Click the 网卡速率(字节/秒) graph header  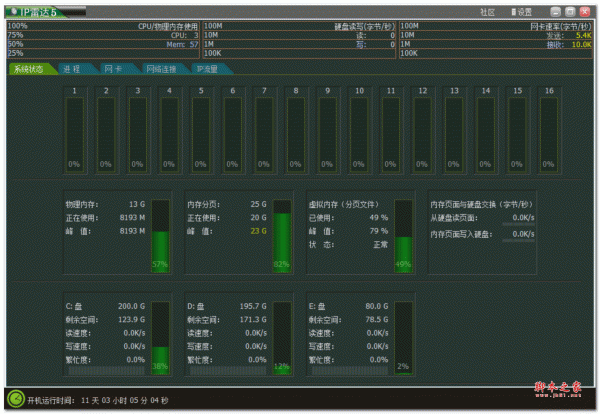point(561,26)
